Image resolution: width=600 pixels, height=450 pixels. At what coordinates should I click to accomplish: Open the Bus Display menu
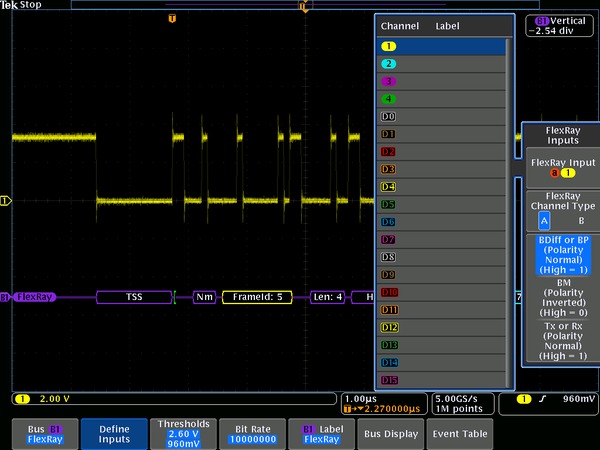coord(390,433)
